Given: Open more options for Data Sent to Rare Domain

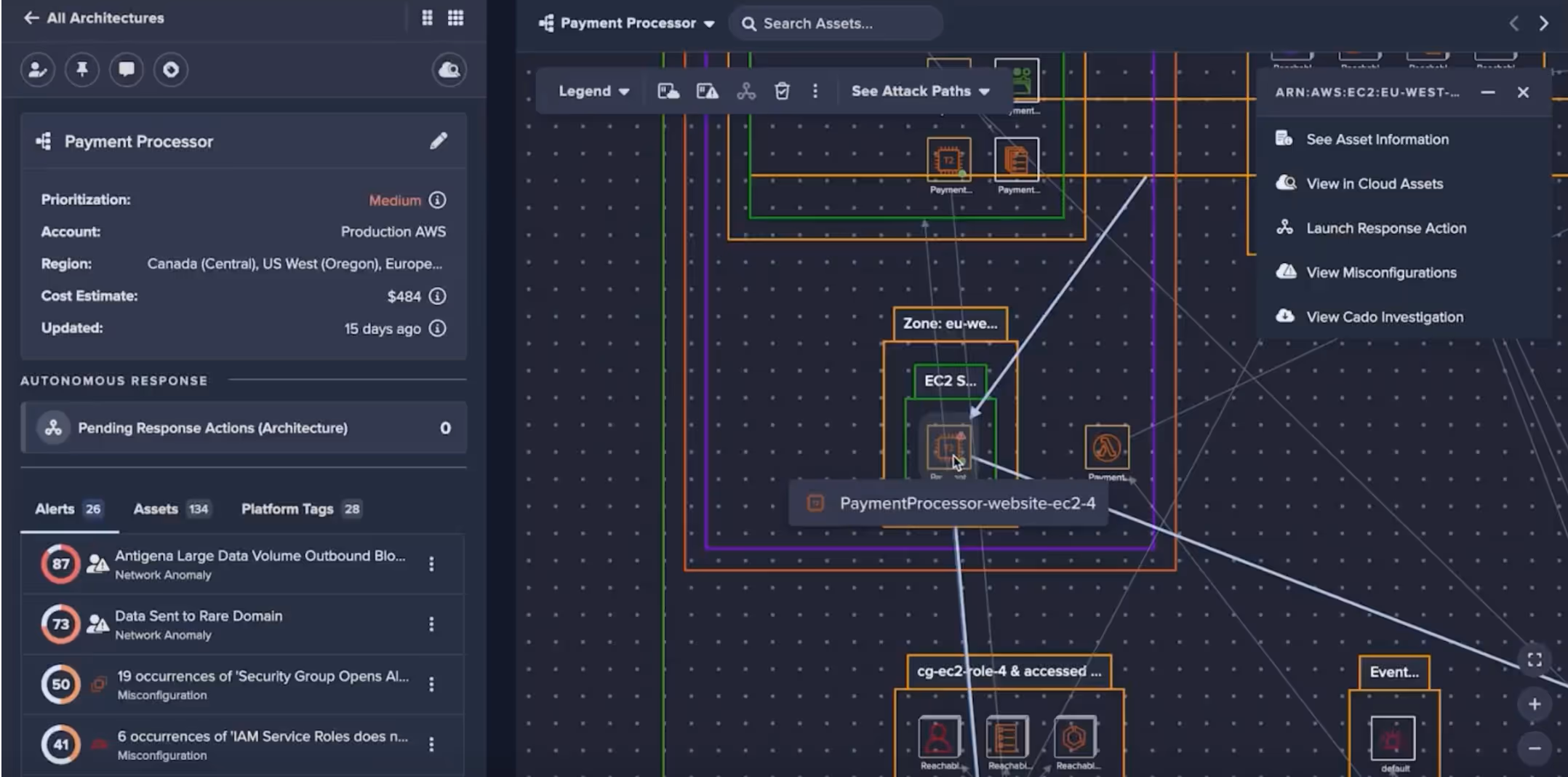Looking at the screenshot, I should (431, 624).
